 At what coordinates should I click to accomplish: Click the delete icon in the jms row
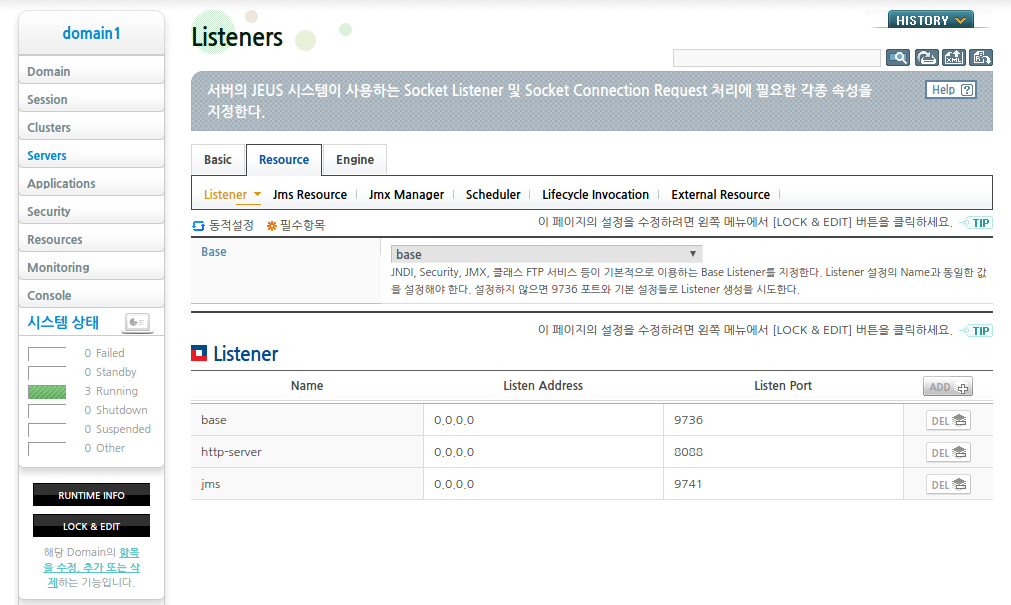coord(948,484)
